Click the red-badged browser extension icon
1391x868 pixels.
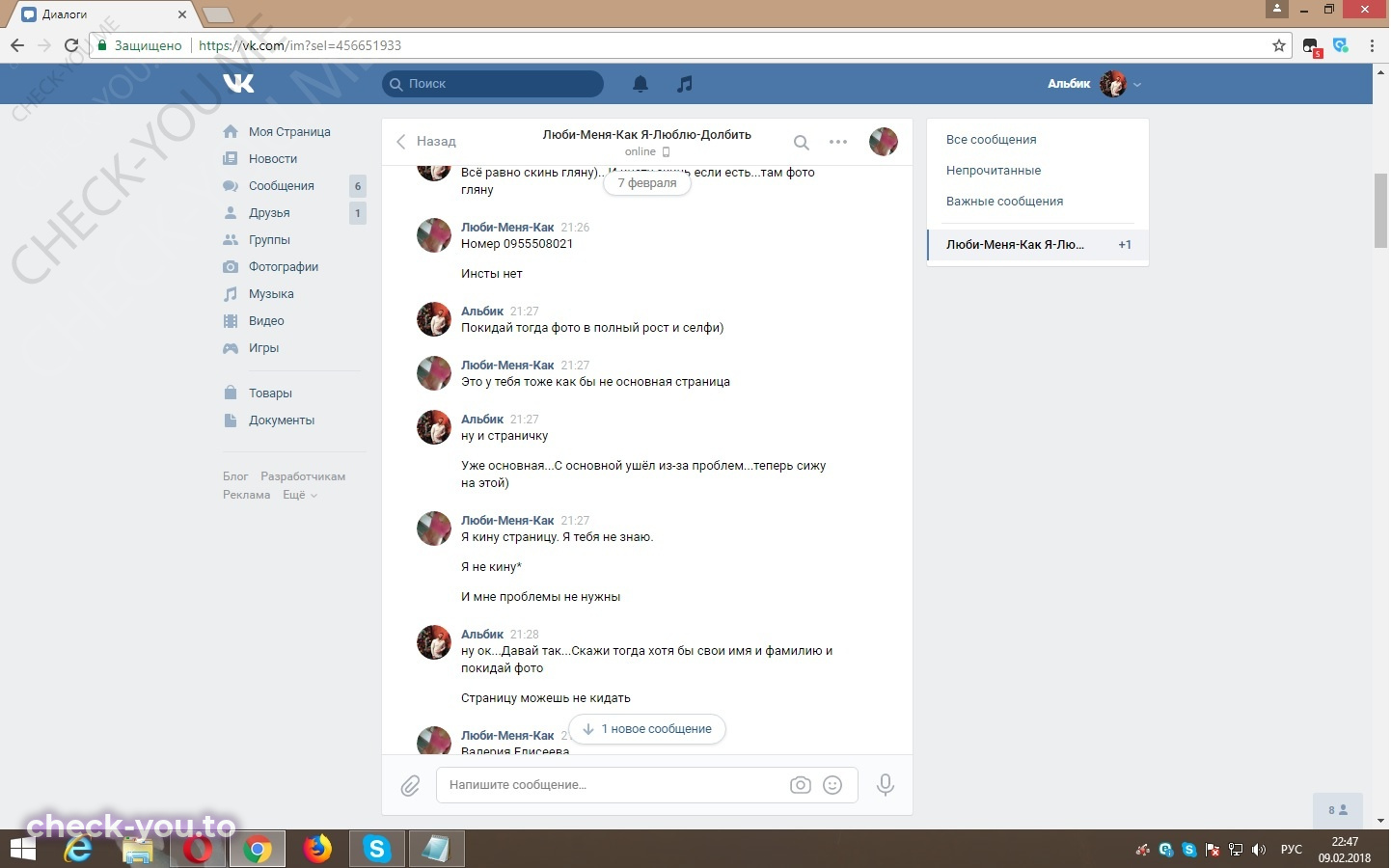point(1311,46)
